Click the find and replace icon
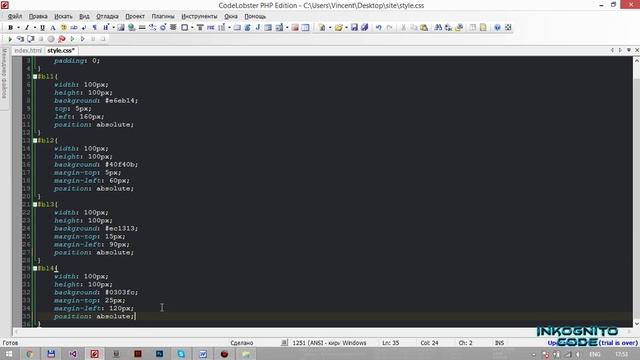This screenshot has width=640, height=360. point(449,28)
